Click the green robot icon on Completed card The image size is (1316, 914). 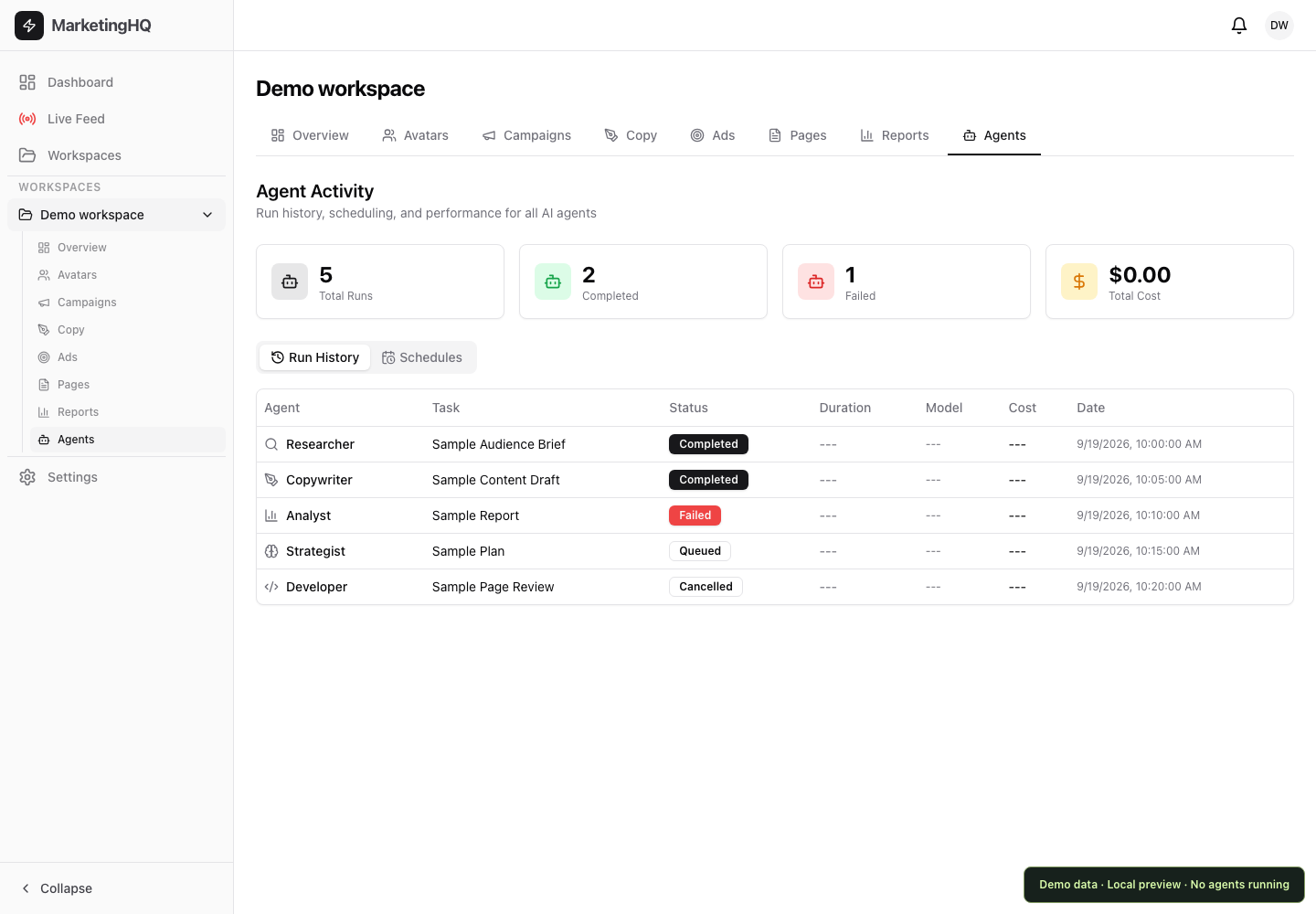553,282
